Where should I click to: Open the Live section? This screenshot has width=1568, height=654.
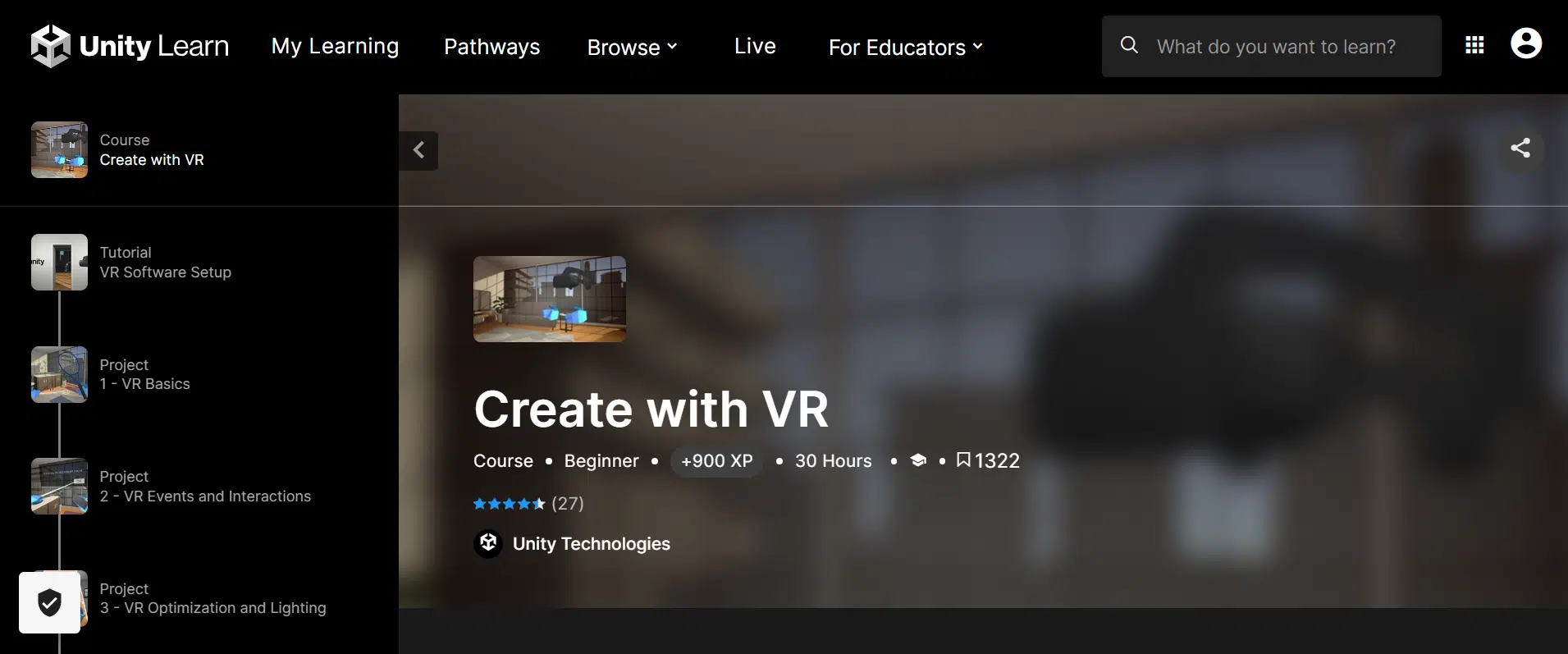point(755,46)
